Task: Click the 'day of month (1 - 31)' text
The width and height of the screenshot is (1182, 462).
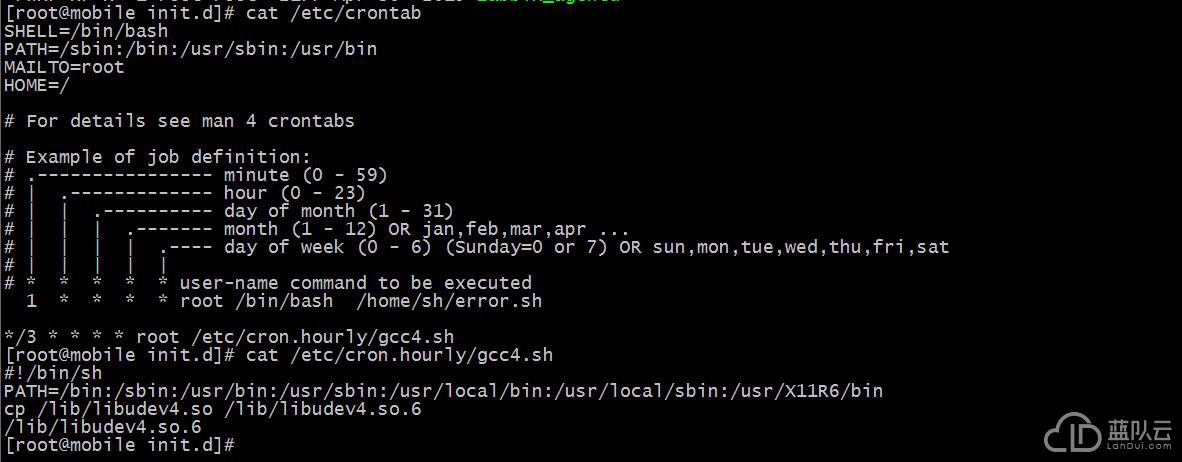Action: (x=338, y=211)
